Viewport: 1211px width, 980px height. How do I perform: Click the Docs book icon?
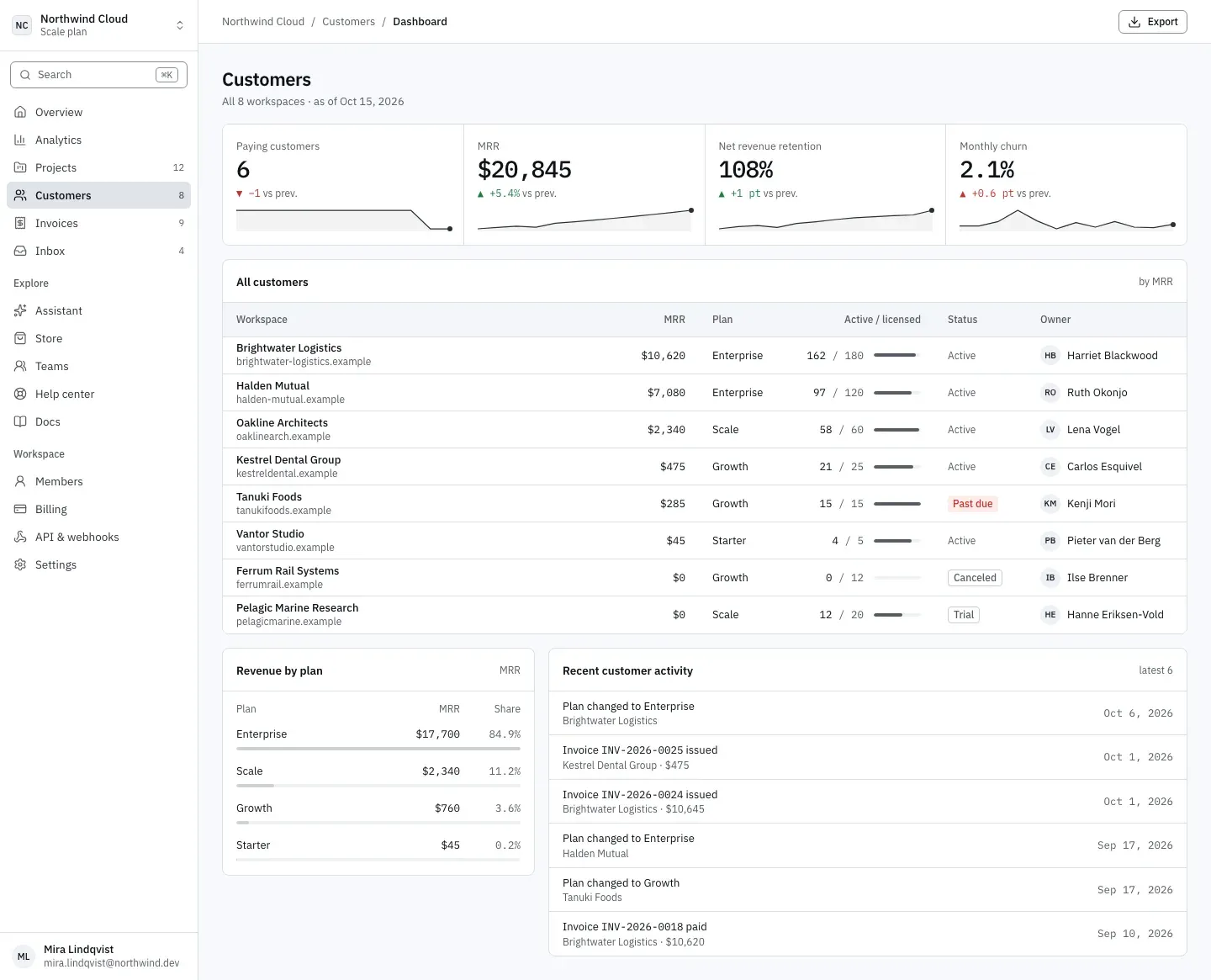point(20,421)
